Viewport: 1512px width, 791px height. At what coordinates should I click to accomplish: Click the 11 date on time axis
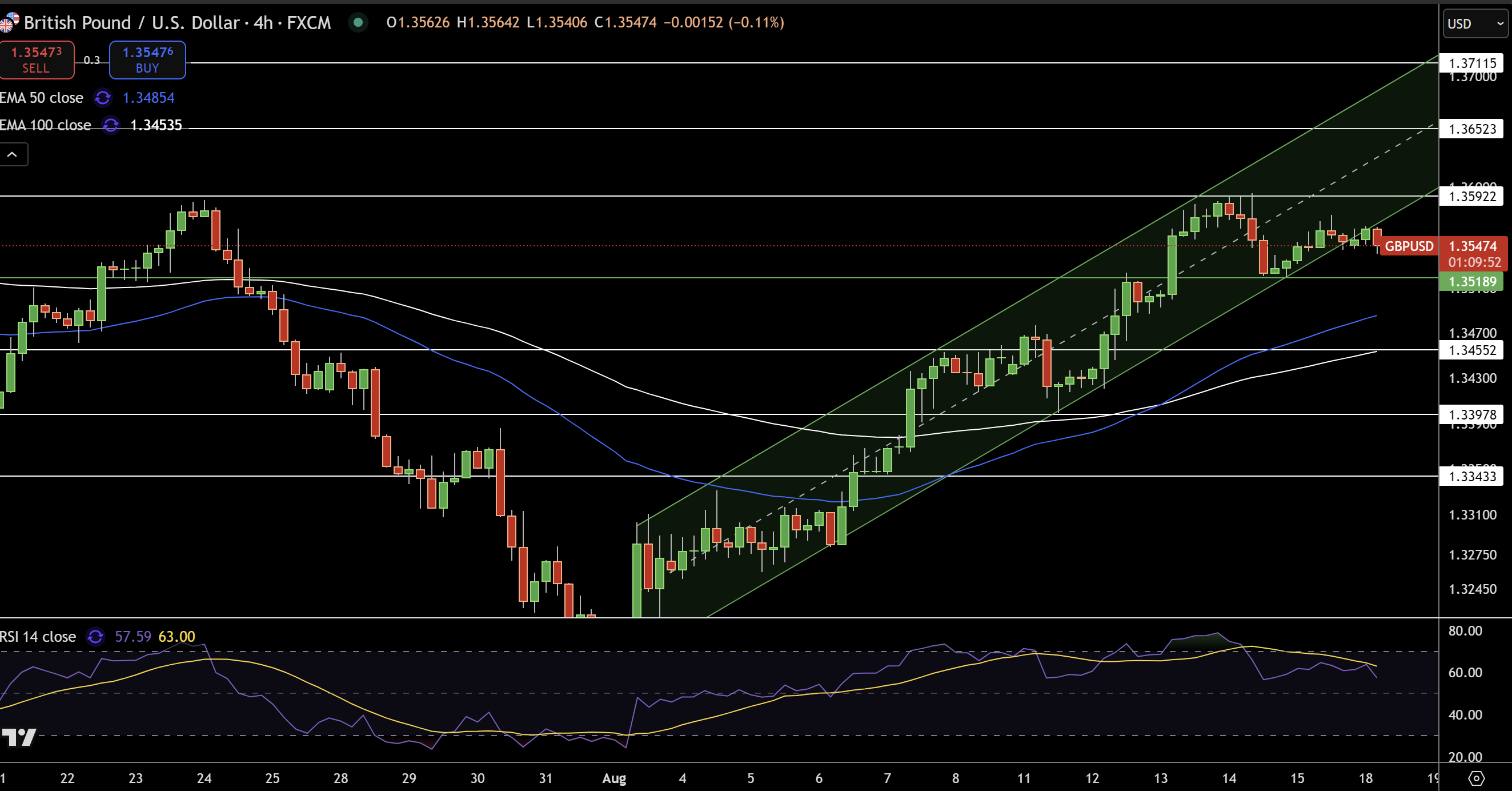point(1024,778)
